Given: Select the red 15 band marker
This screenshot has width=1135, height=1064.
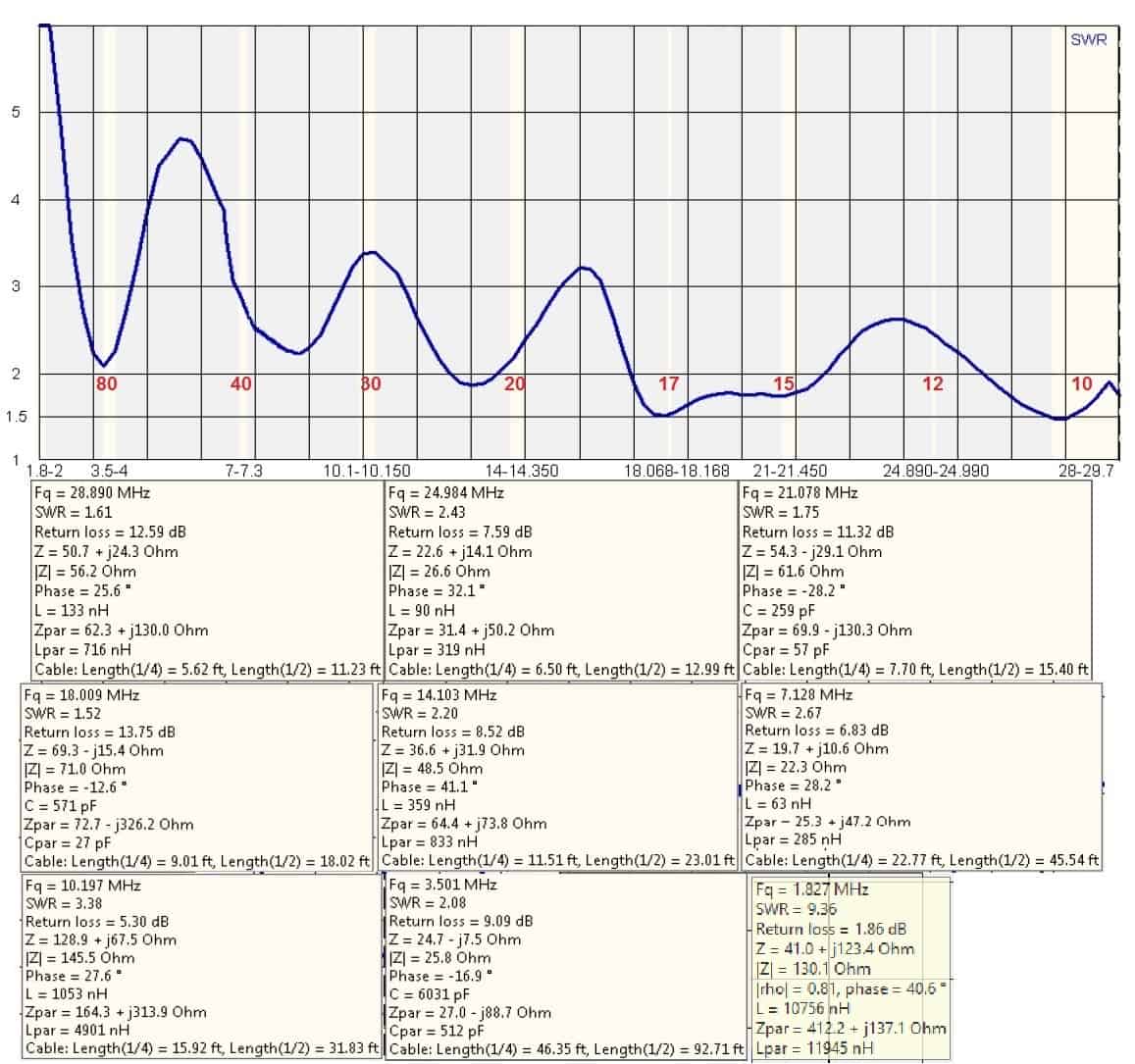Looking at the screenshot, I should [783, 383].
